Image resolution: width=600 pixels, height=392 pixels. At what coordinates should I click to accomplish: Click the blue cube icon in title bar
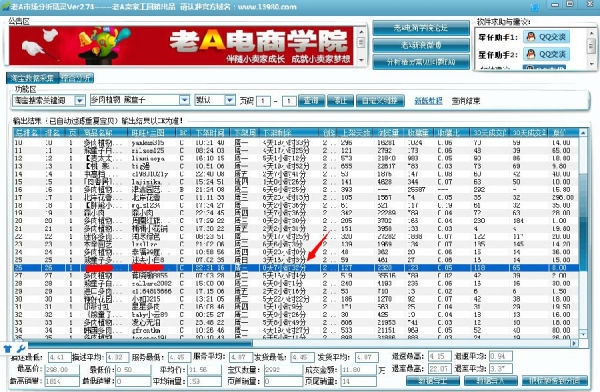[x=535, y=7]
